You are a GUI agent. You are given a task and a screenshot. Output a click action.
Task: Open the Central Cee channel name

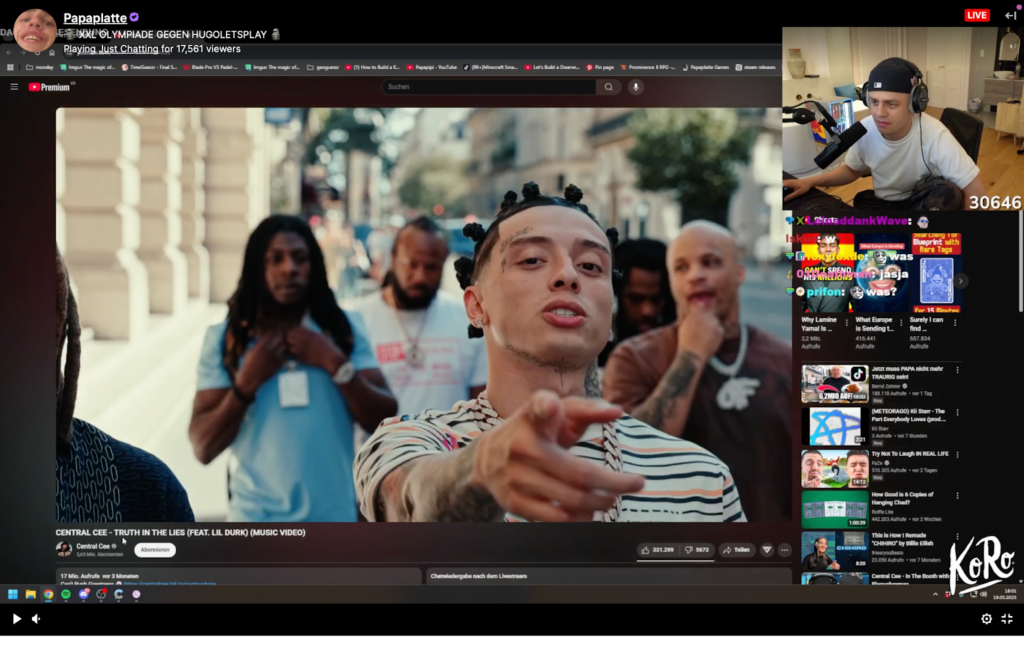pyautogui.click(x=93, y=546)
